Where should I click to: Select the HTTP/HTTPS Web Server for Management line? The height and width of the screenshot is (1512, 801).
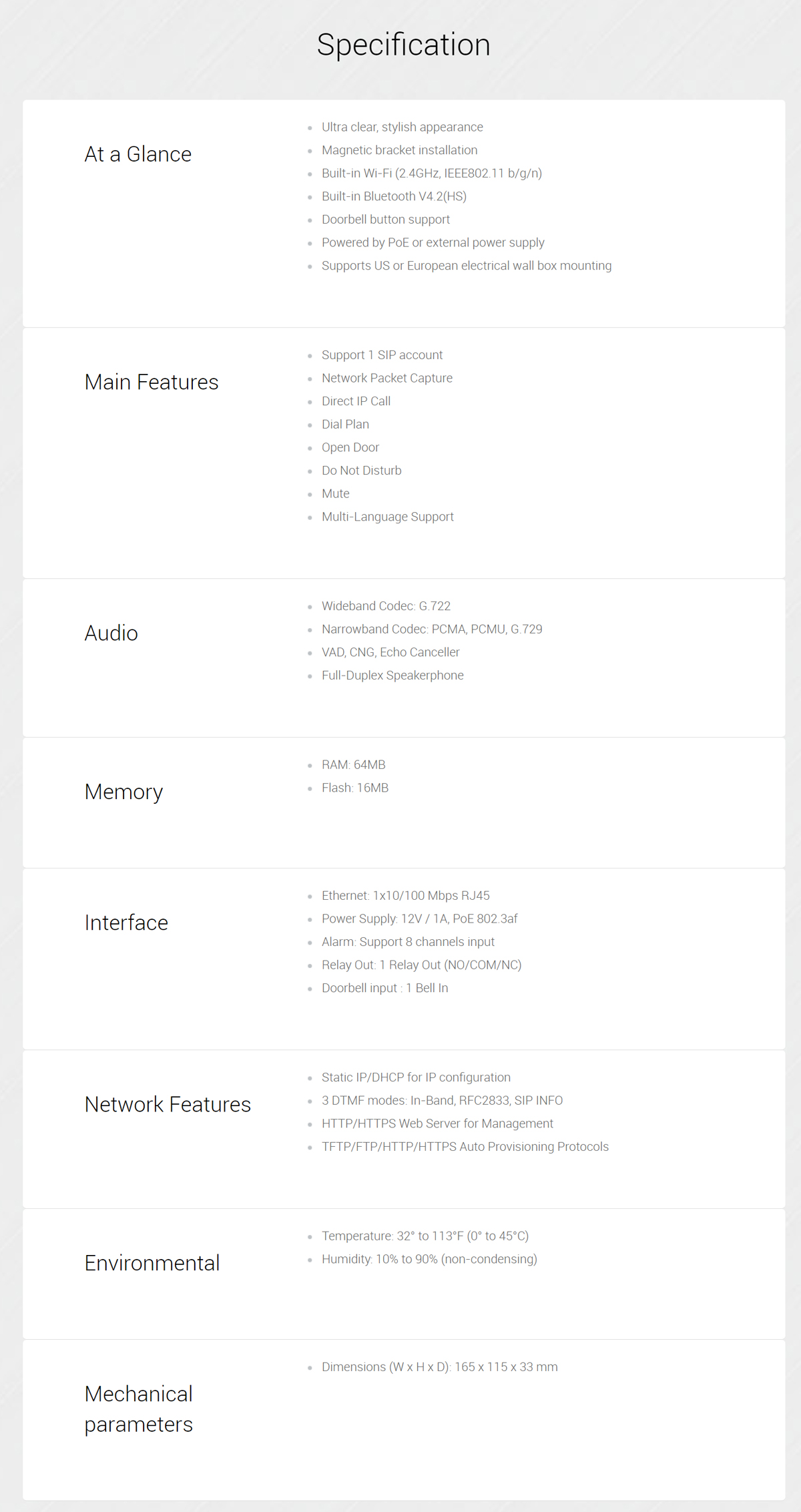pyautogui.click(x=437, y=1123)
